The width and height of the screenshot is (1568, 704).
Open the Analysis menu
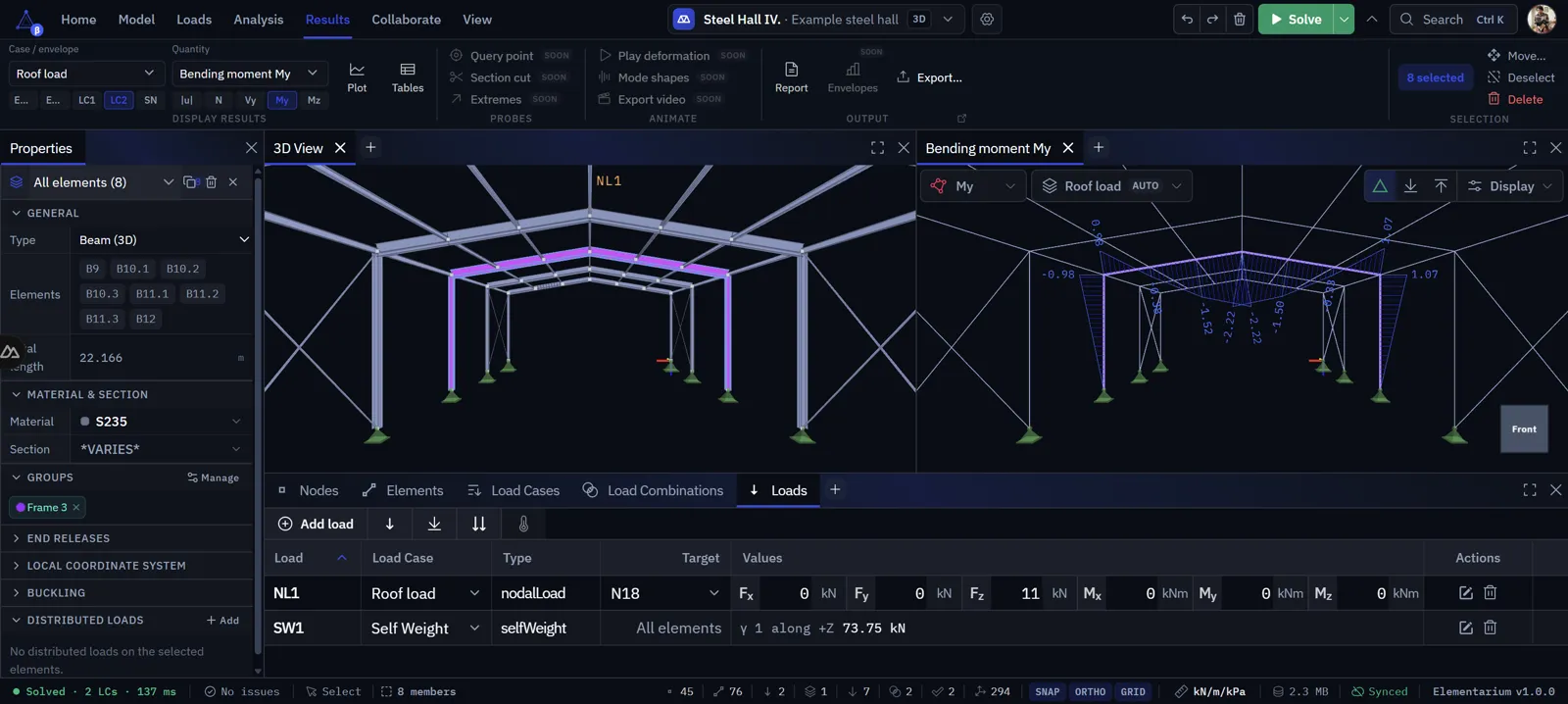(258, 19)
